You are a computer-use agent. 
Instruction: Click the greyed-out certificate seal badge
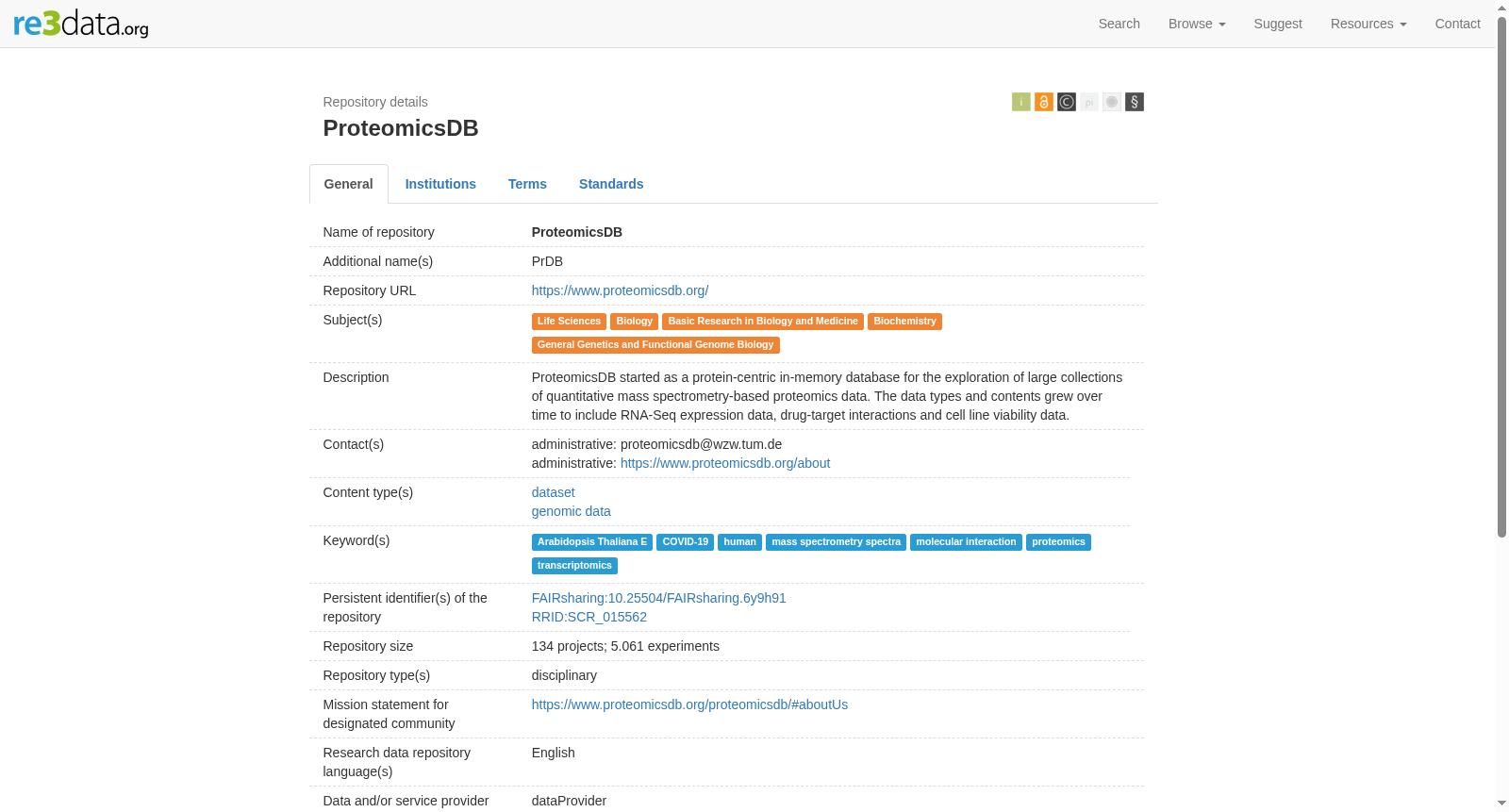pyautogui.click(x=1111, y=102)
